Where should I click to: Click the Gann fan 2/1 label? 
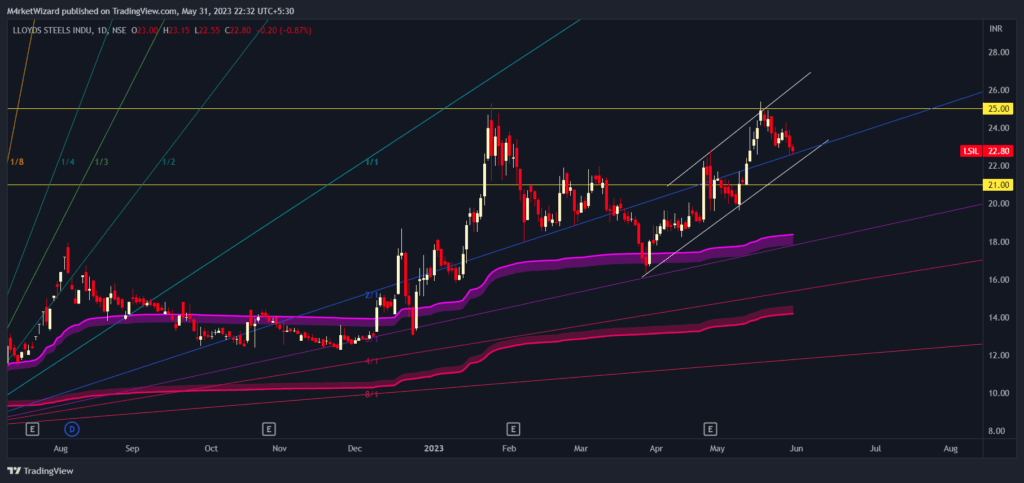tap(372, 295)
